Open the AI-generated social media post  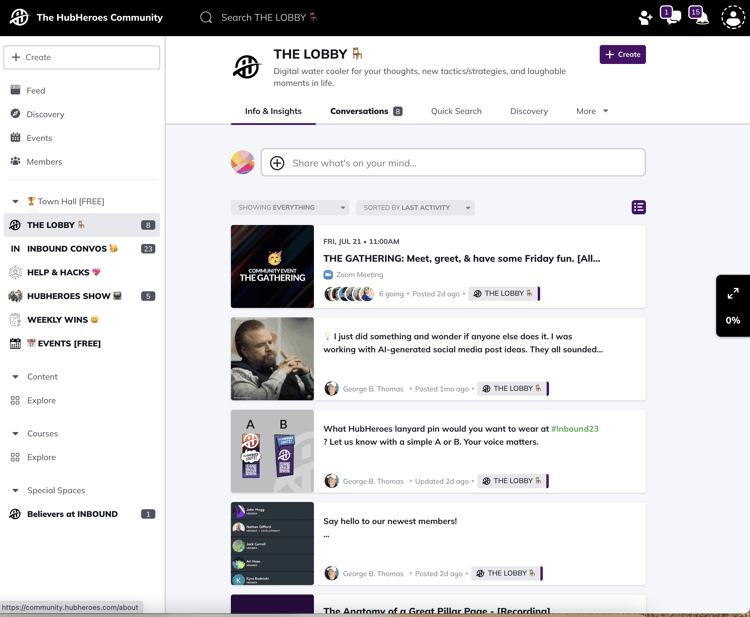click(x=463, y=343)
